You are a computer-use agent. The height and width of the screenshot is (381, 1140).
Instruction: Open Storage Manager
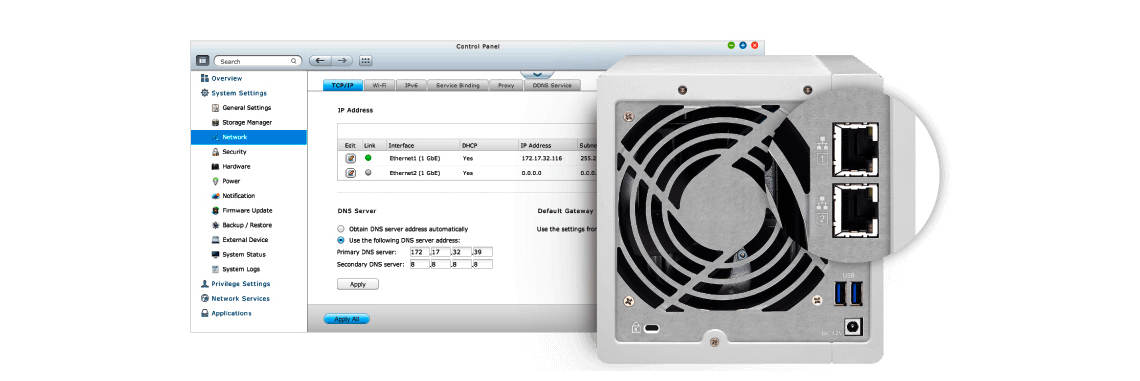point(247,122)
